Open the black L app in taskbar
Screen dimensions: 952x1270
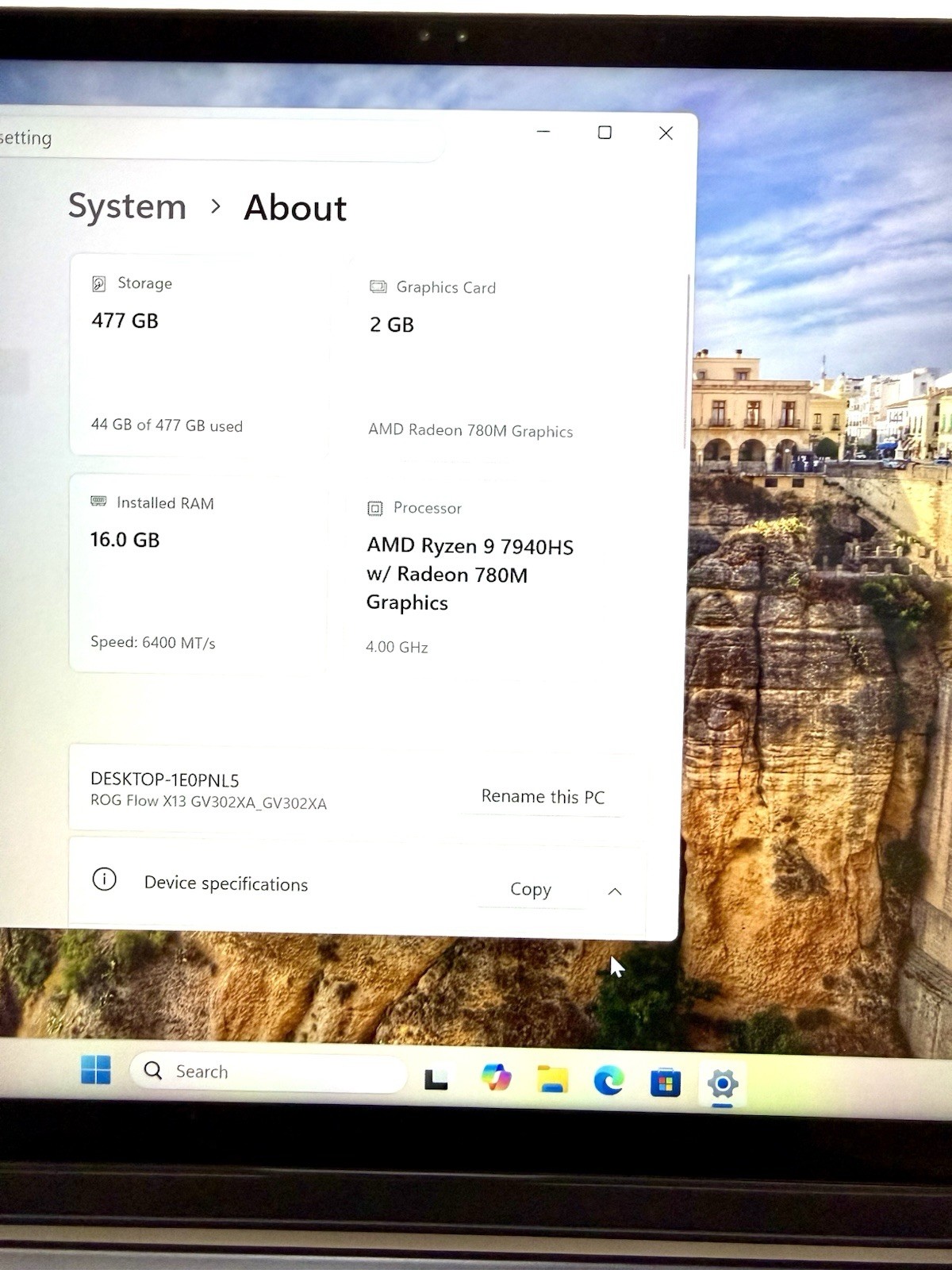coord(436,1078)
